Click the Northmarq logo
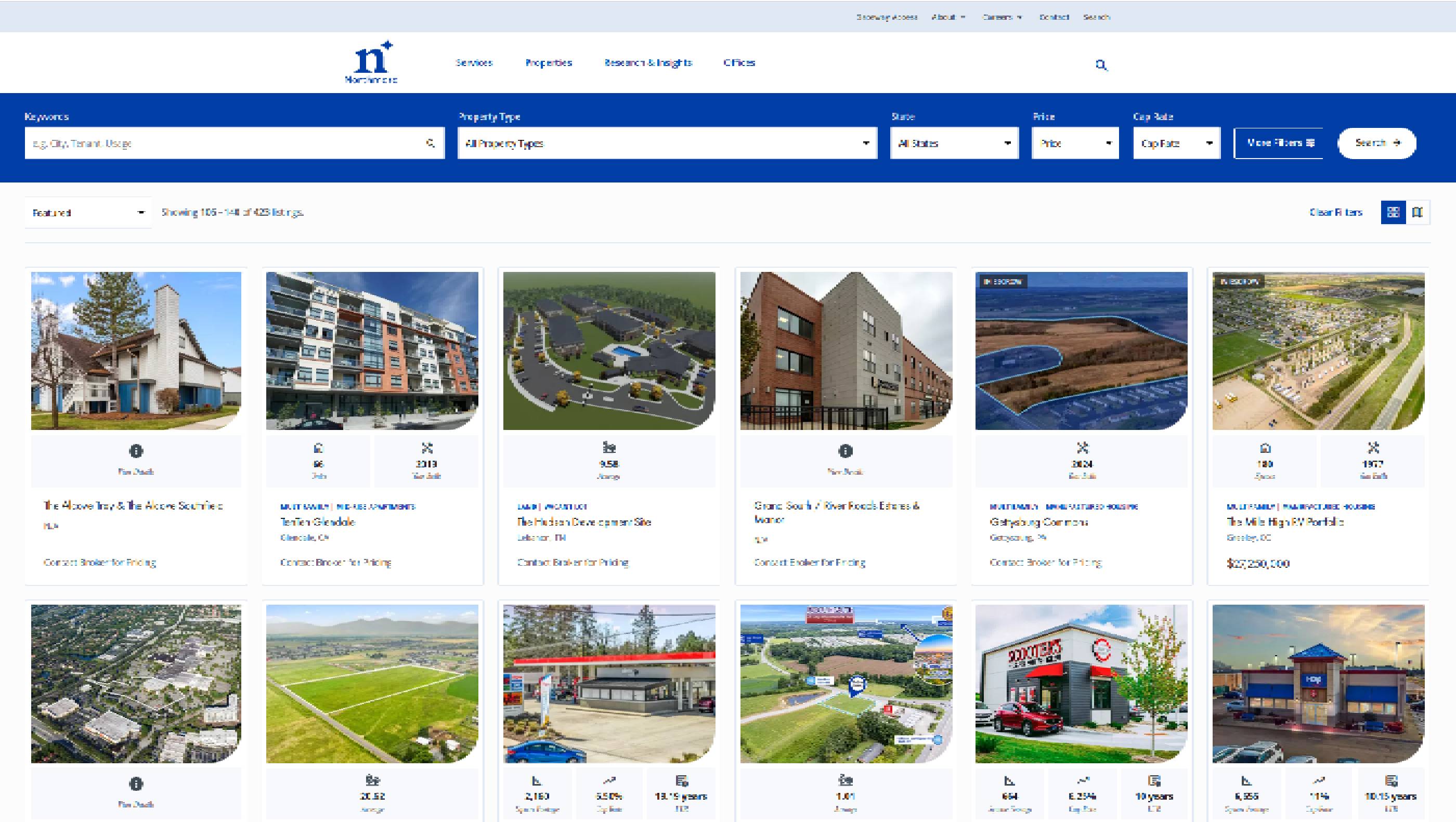Viewport: 1456px width, 822px height. [371, 62]
